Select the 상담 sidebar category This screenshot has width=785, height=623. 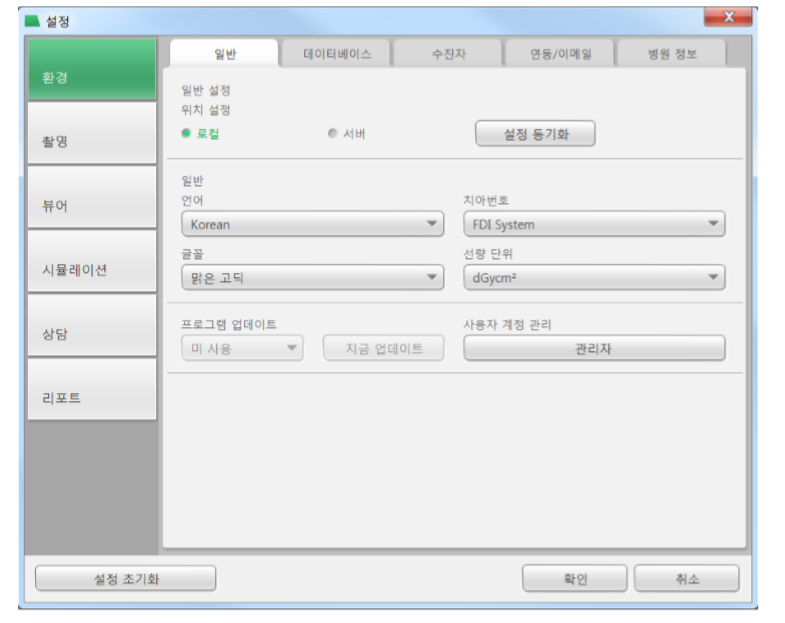click(x=92, y=326)
